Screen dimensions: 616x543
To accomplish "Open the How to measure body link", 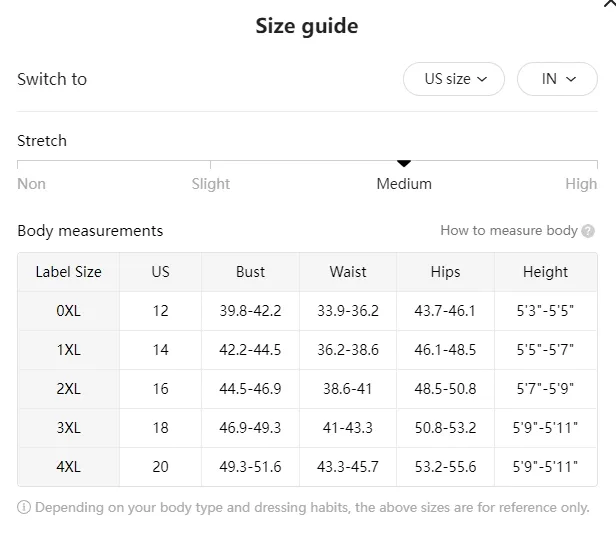I will (x=509, y=231).
